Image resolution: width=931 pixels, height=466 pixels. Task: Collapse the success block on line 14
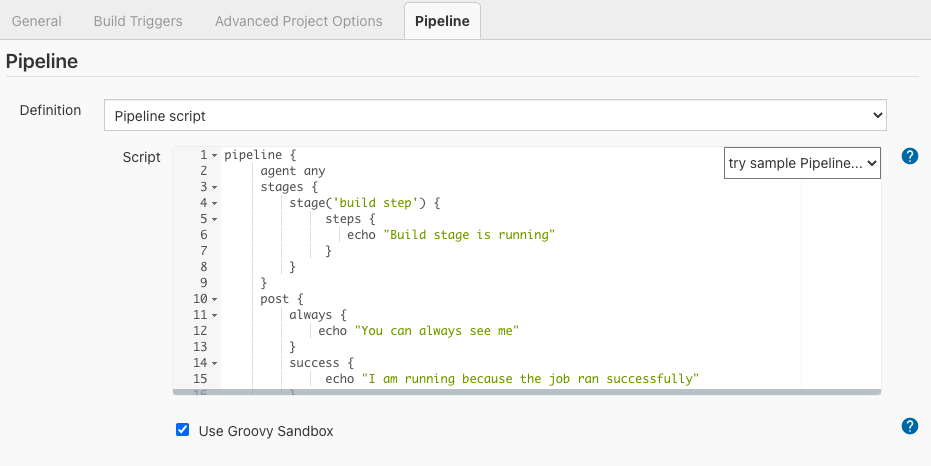coord(214,364)
